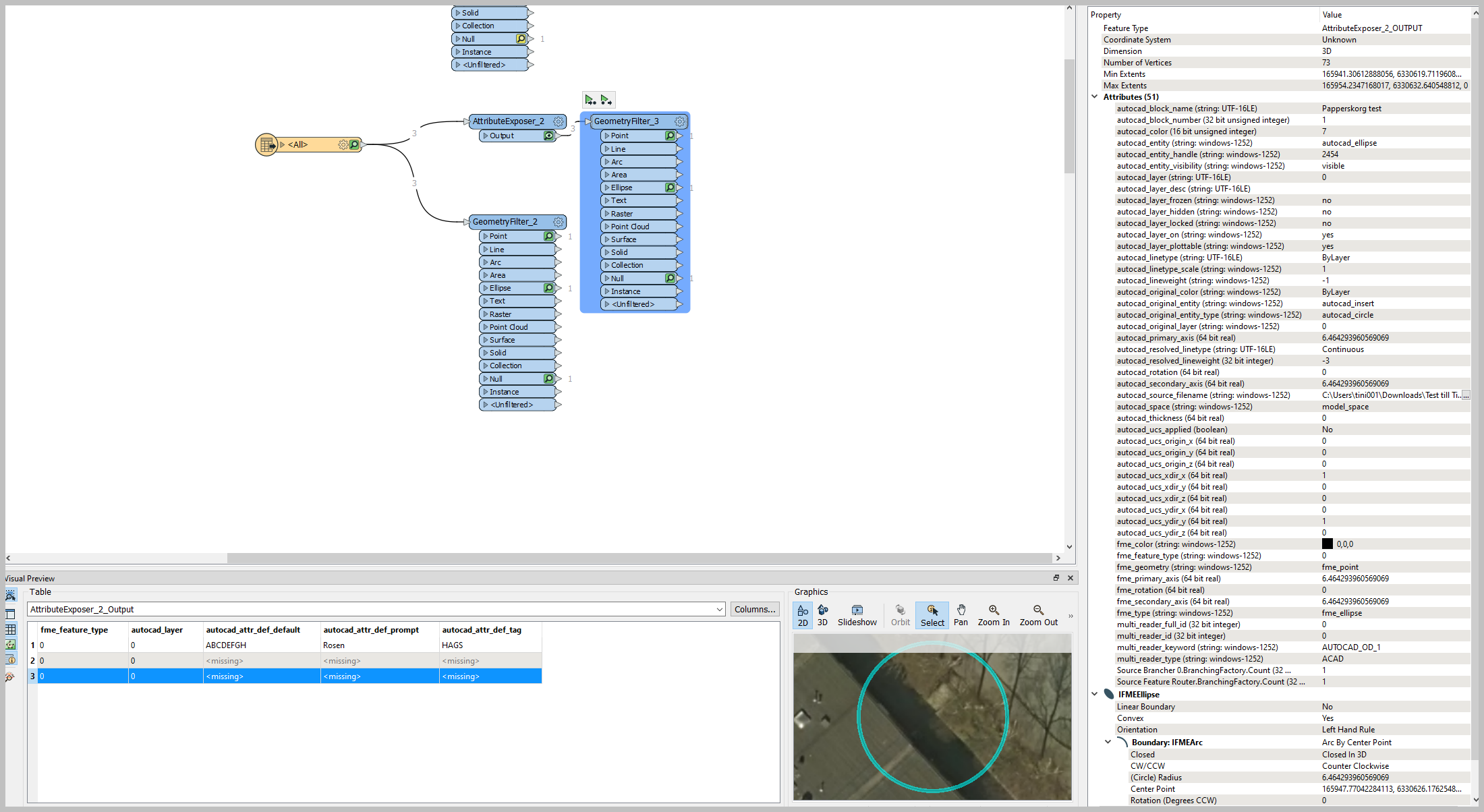The image size is (1484, 812).
Task: Toggle graphics view icon in Visual Preview sidebar
Action: (x=10, y=645)
